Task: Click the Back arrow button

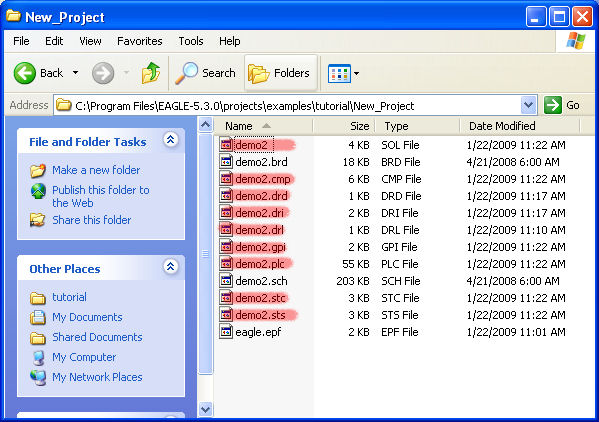Action: click(x=24, y=73)
